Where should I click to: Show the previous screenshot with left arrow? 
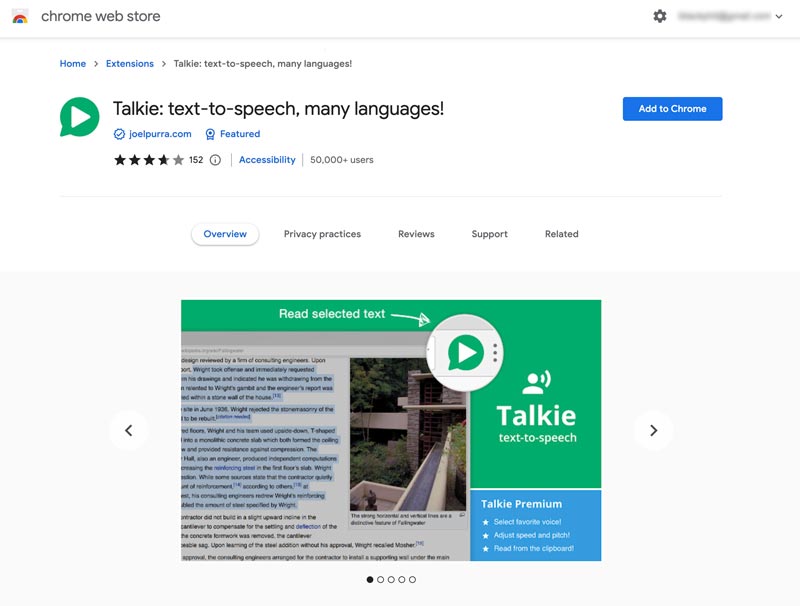[x=129, y=431]
